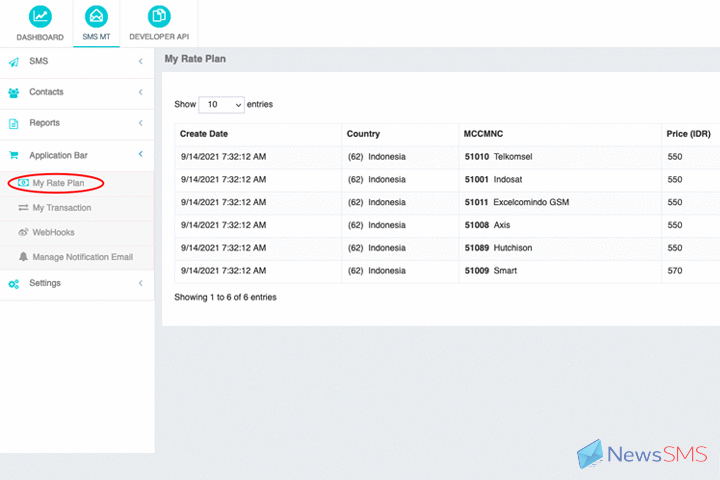Click the Contacts people icon

click(x=14, y=93)
